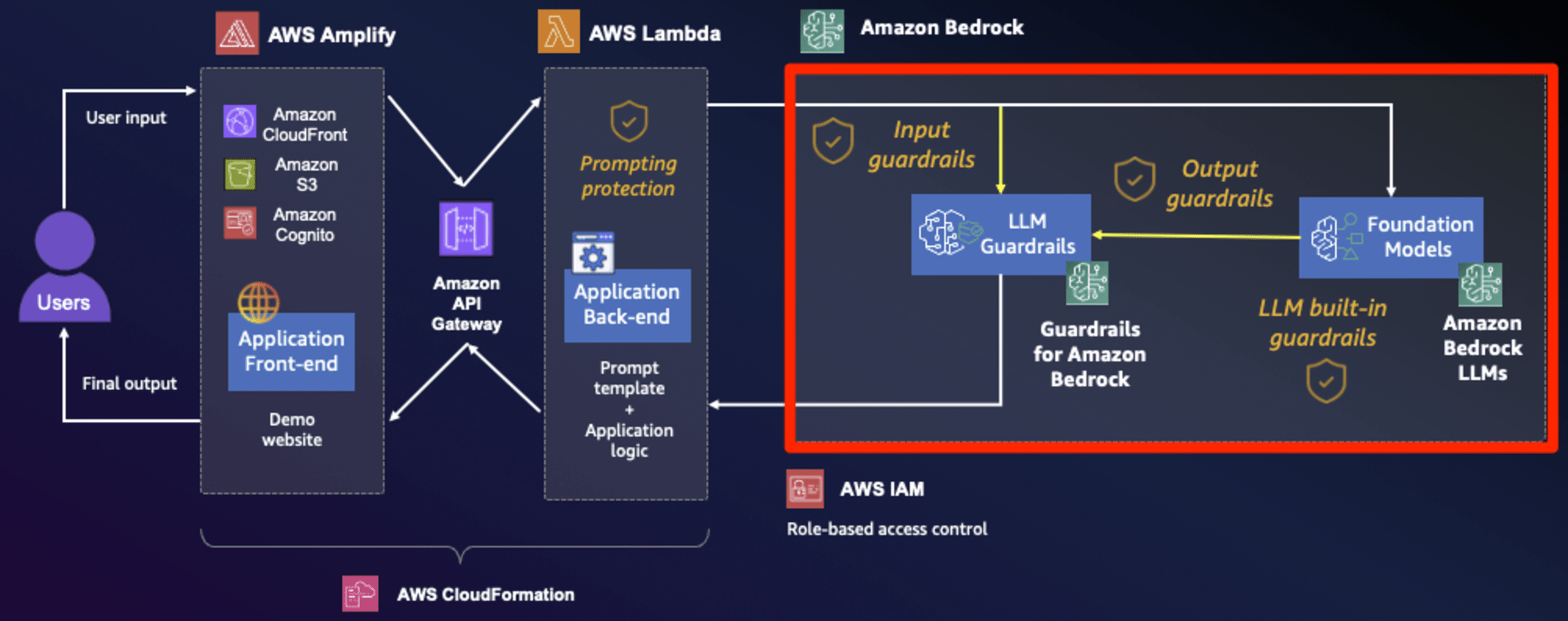The width and height of the screenshot is (1568, 621).
Task: Select the Amazon Cognito icon
Action: (x=240, y=223)
